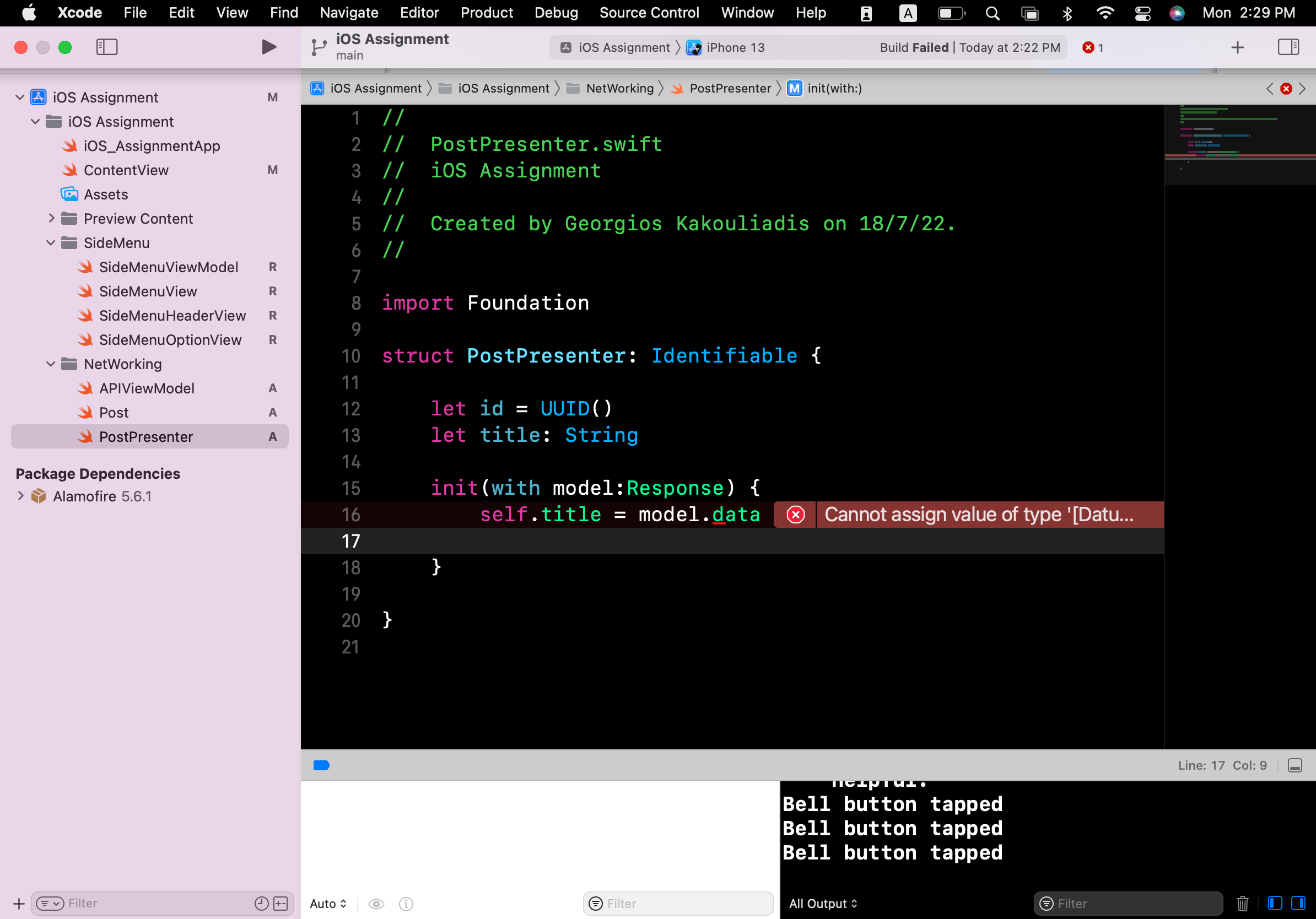This screenshot has width=1316, height=919.
Task: Open APIViewModel swift file
Action: (x=136, y=388)
